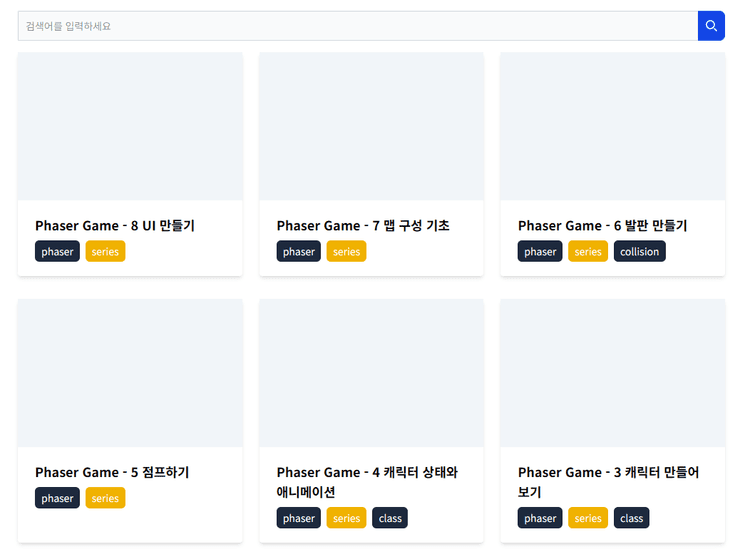Click the blue search magnifier button
The width and height of the screenshot is (750, 557).
pyautogui.click(x=711, y=26)
